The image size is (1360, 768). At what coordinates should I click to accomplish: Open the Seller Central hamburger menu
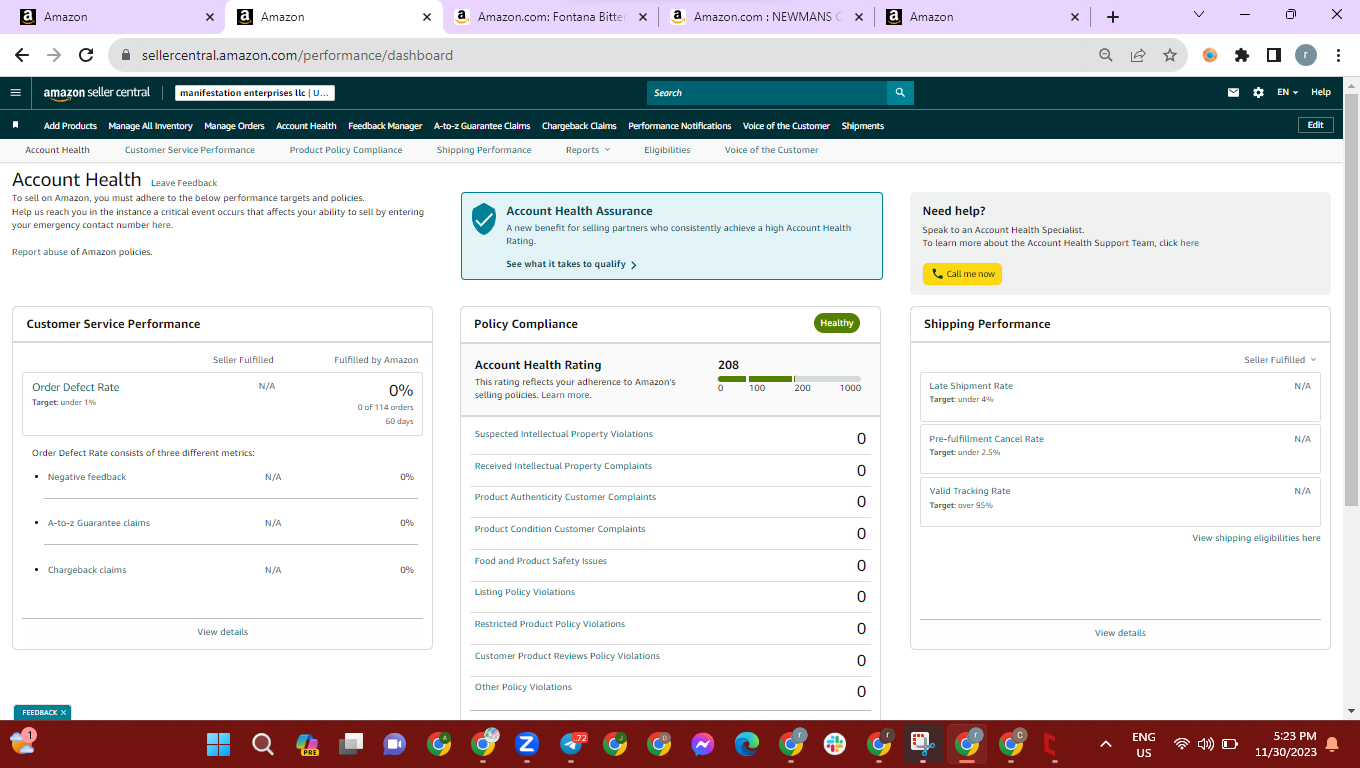pos(15,93)
